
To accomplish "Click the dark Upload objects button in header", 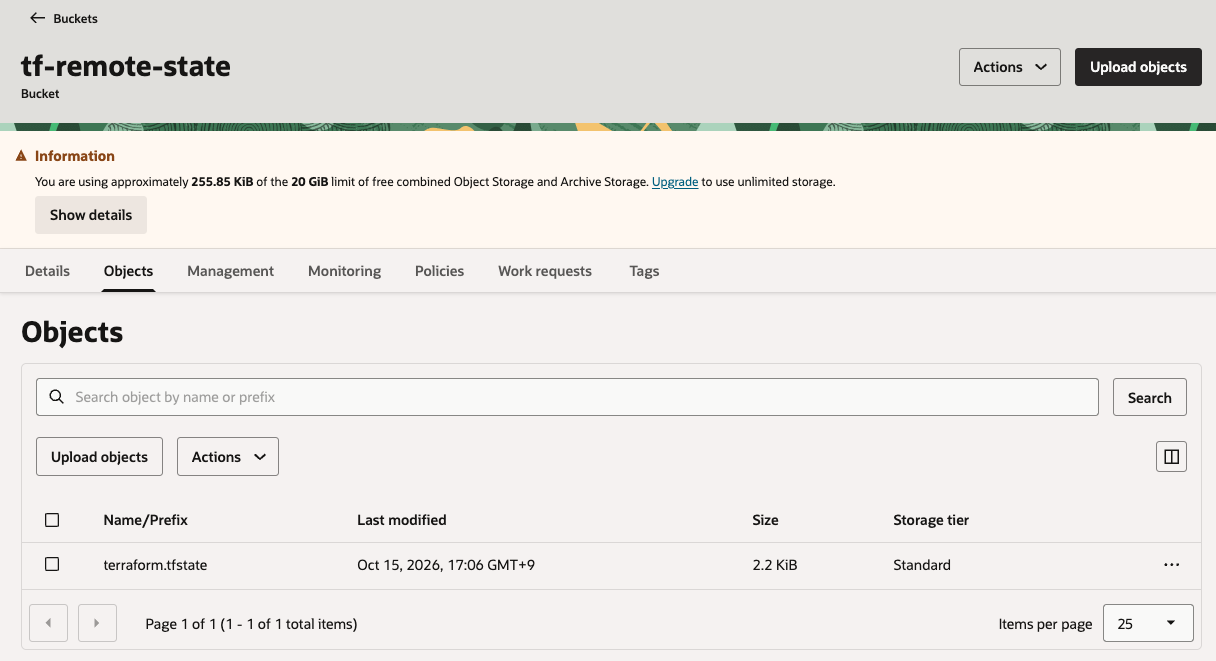I will click(1138, 67).
